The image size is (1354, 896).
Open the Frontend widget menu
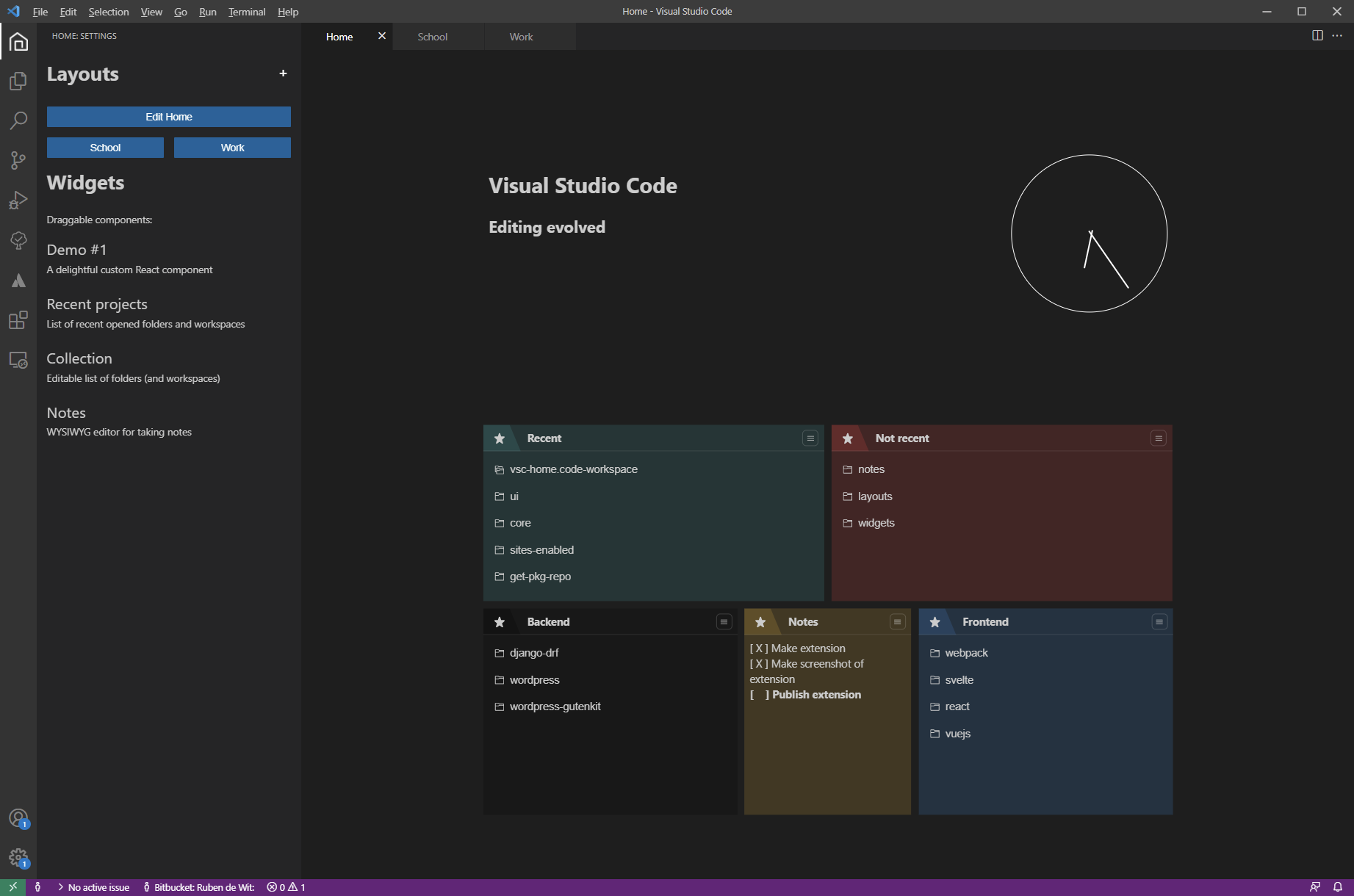(x=1159, y=622)
